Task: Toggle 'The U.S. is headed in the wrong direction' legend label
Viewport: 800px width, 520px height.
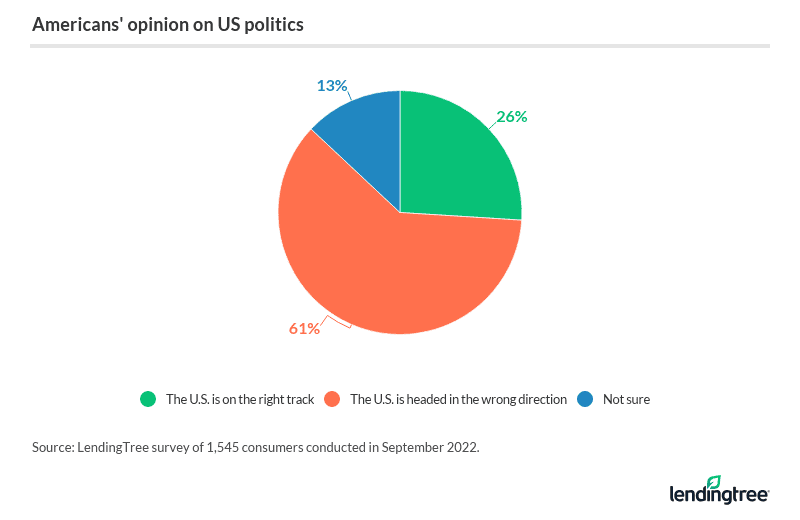Action: 459,399
